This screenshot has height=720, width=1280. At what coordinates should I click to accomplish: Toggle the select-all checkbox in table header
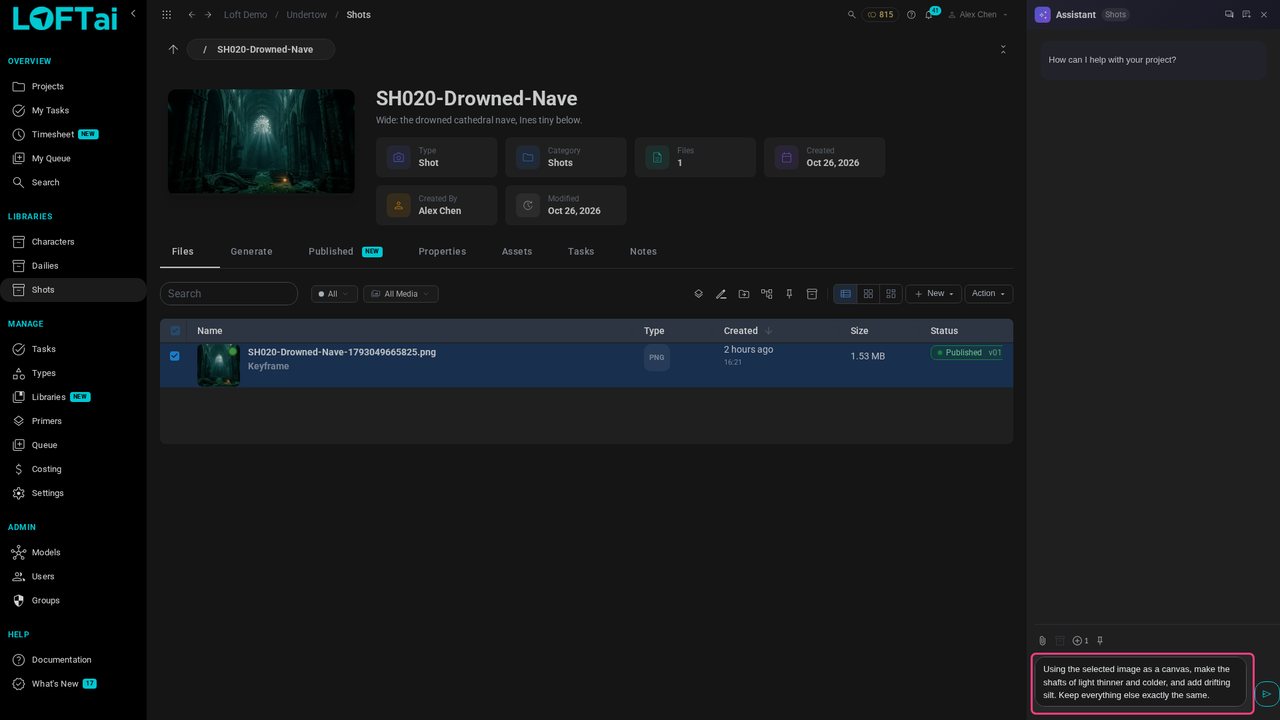click(175, 331)
